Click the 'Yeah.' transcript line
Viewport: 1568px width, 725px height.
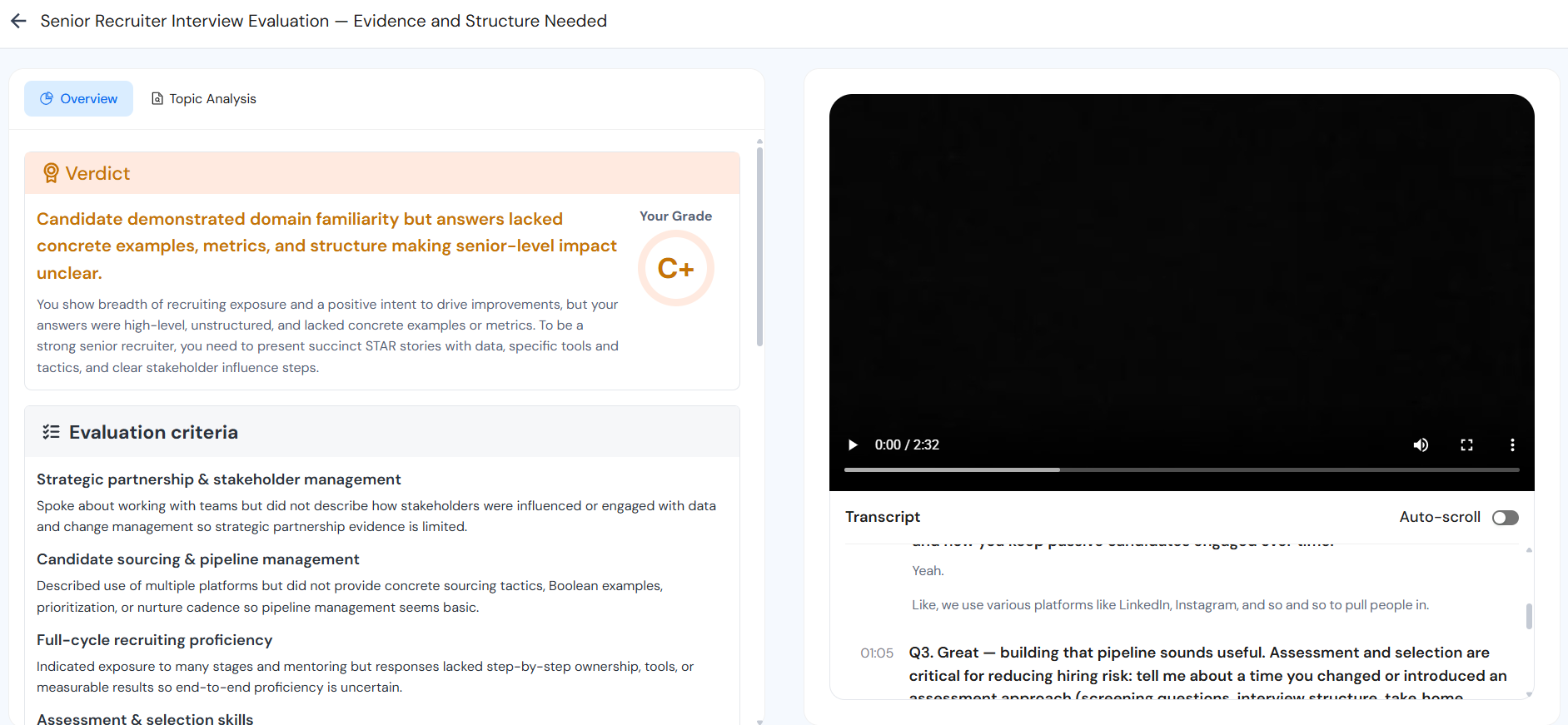[x=928, y=571]
